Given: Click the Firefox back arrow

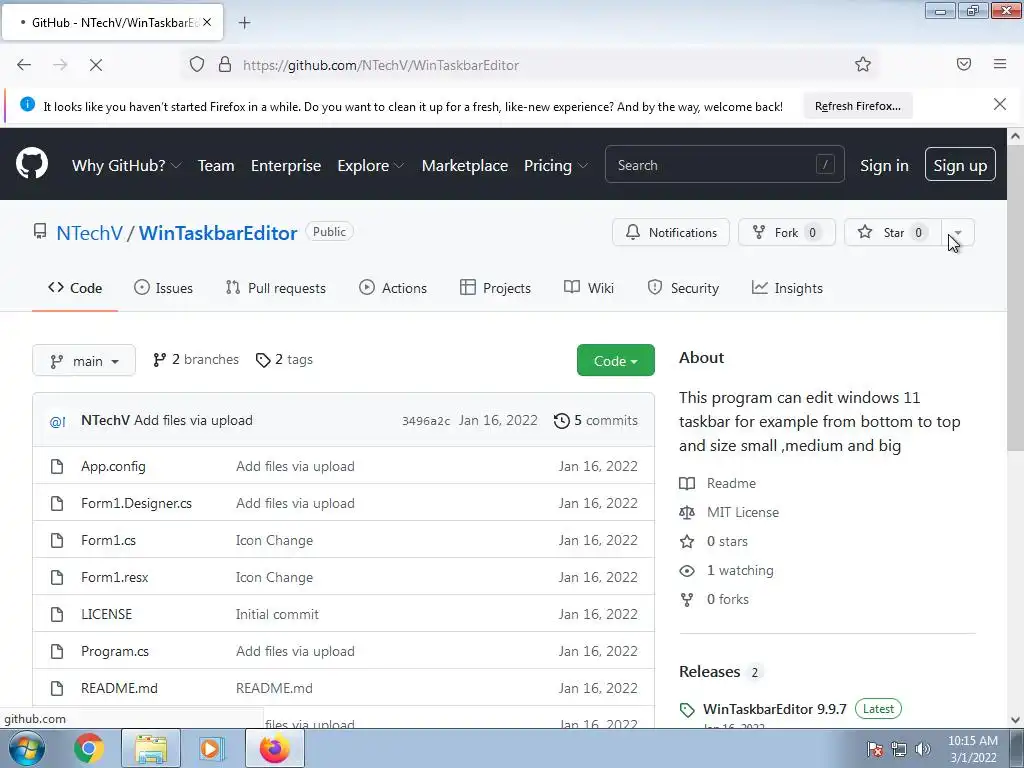Looking at the screenshot, I should [24, 65].
